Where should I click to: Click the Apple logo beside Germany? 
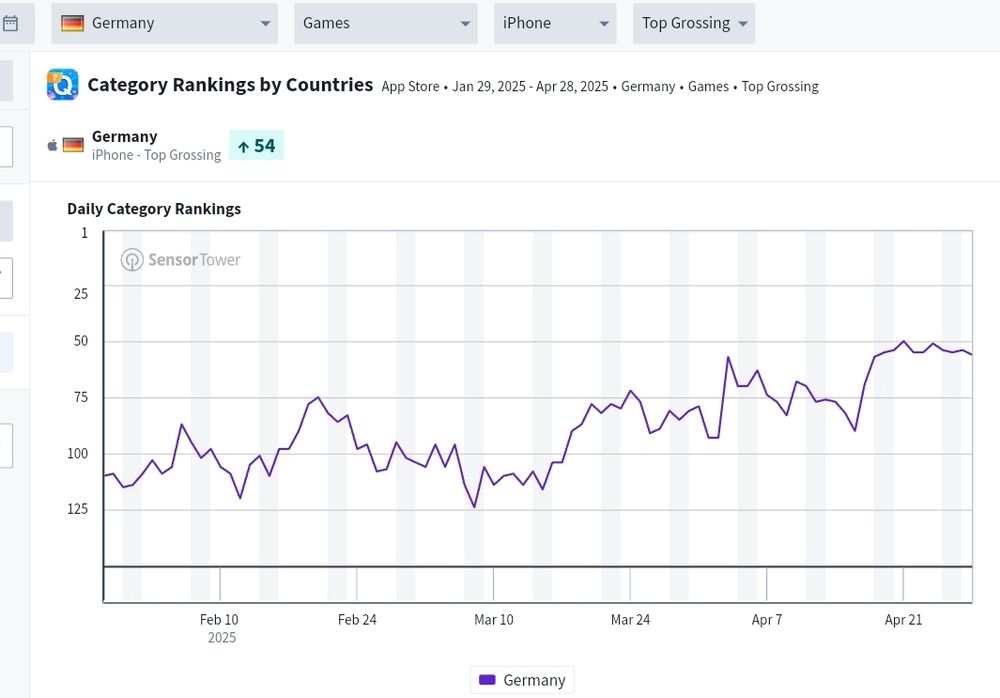coord(52,145)
